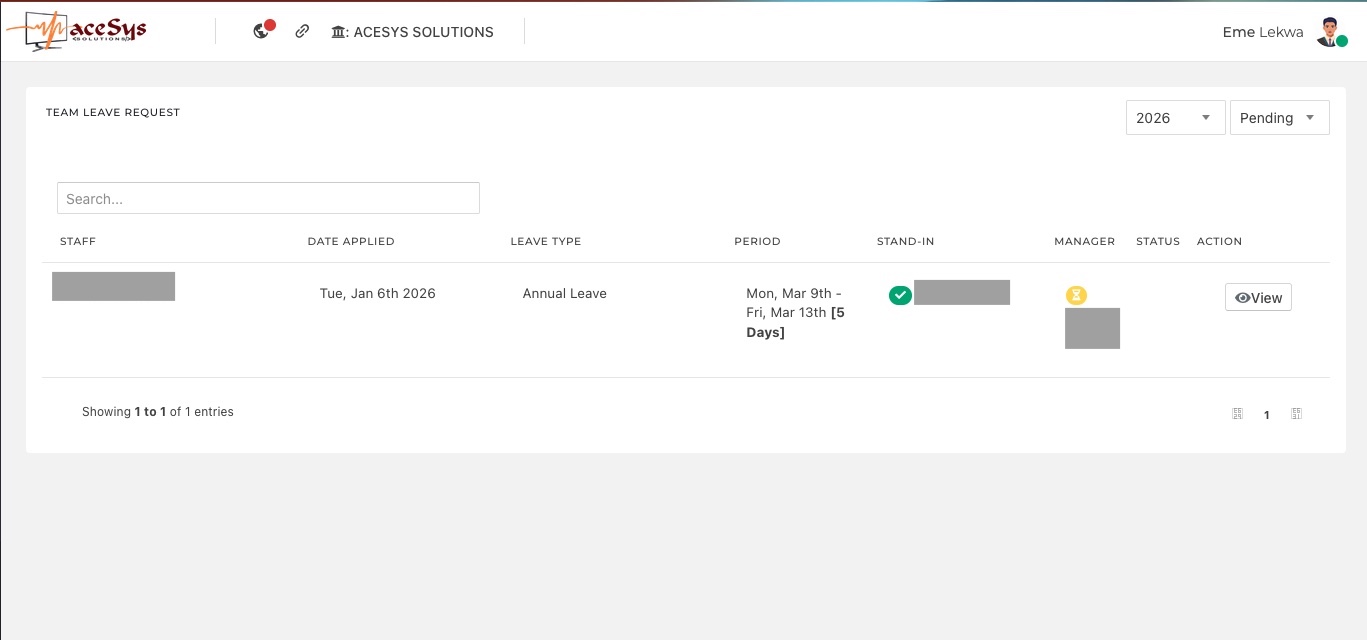Click the green stand-in approved checkmark

[x=900, y=295]
